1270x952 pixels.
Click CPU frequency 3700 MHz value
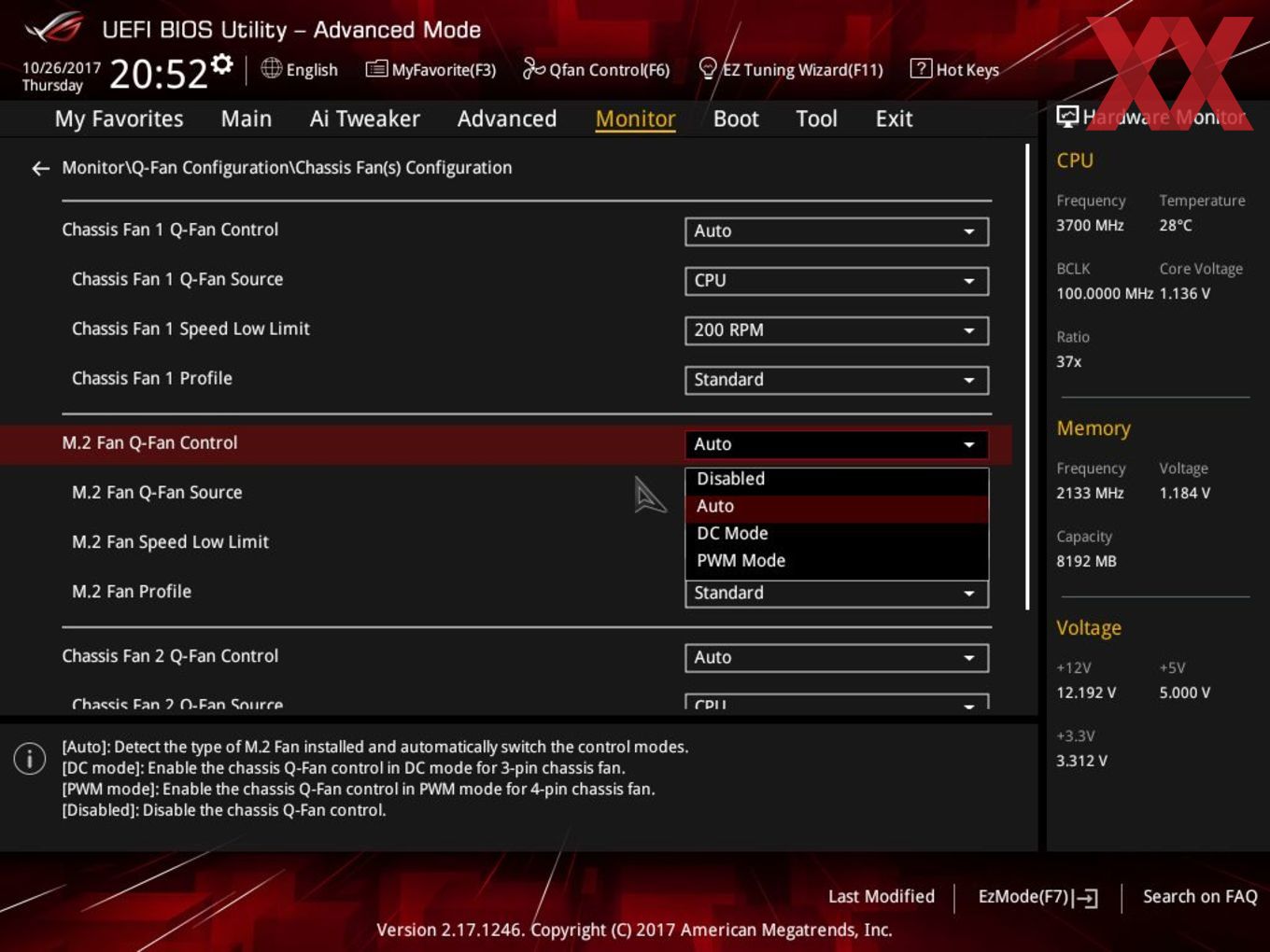click(1090, 226)
